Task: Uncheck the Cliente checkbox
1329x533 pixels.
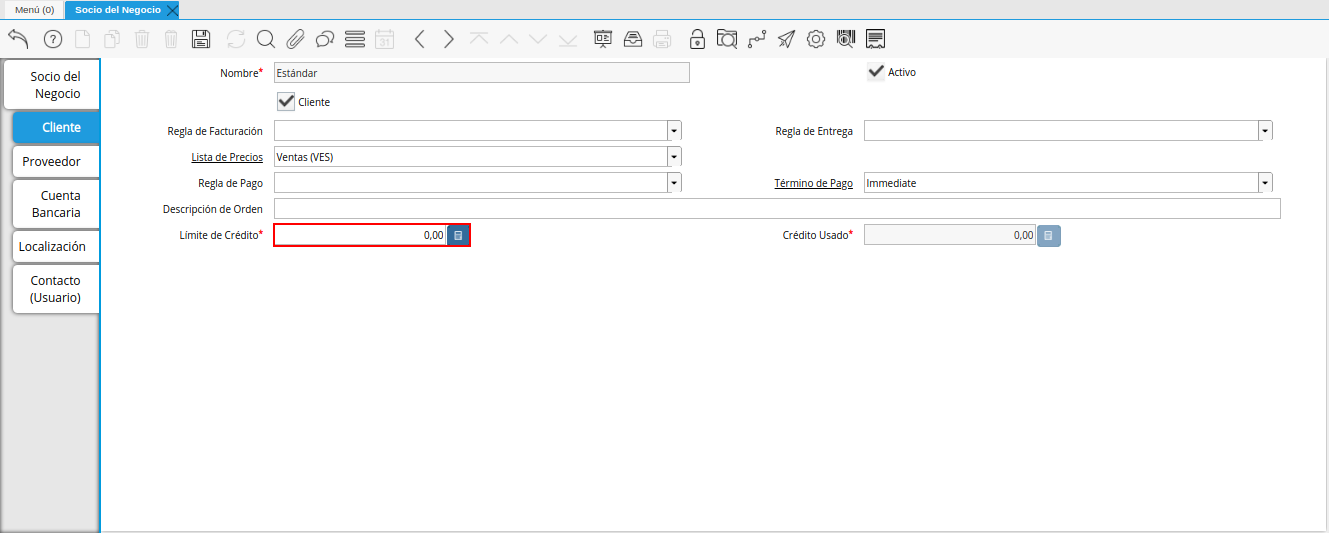Action: (286, 102)
